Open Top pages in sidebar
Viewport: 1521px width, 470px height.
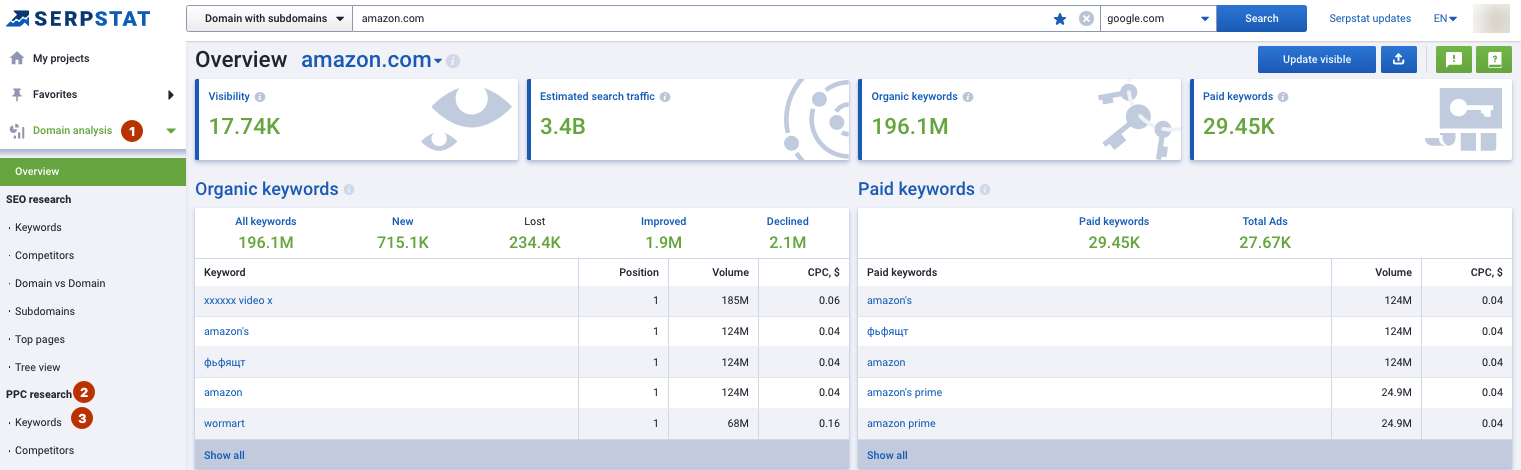click(40, 339)
